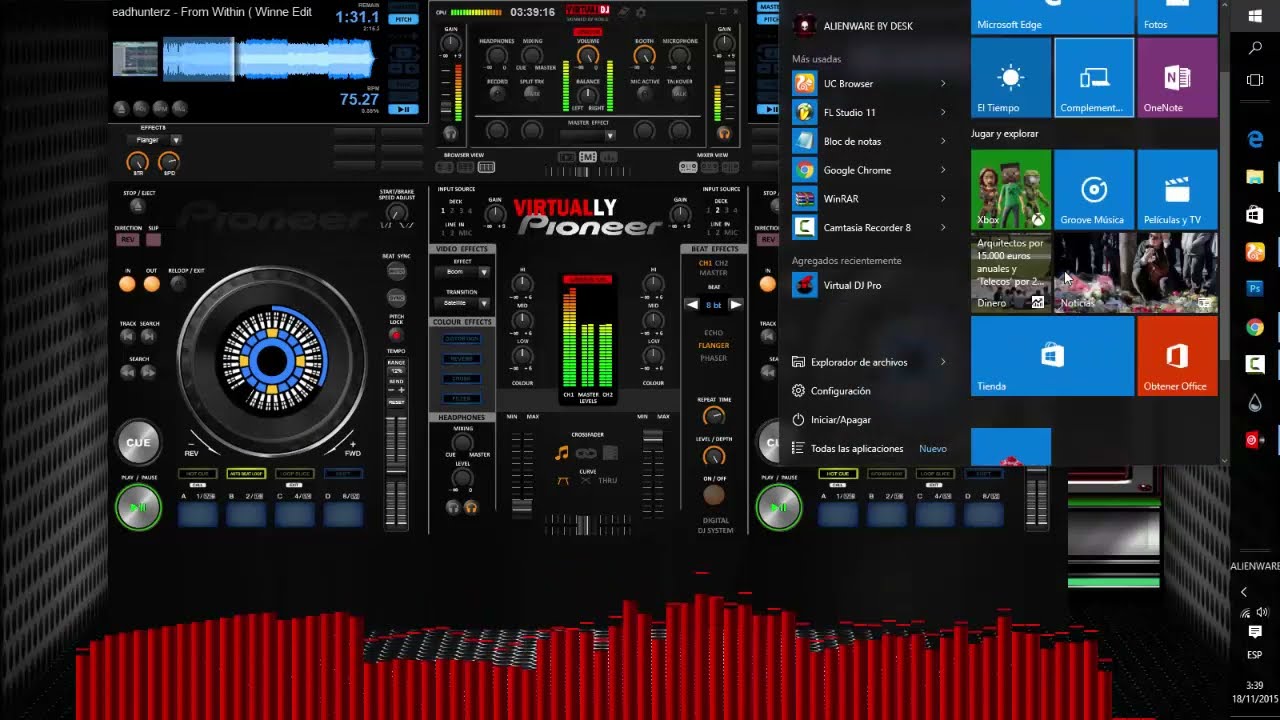Expand Explorador de archivos submenu arrow
1280x720 pixels.
coord(943,362)
